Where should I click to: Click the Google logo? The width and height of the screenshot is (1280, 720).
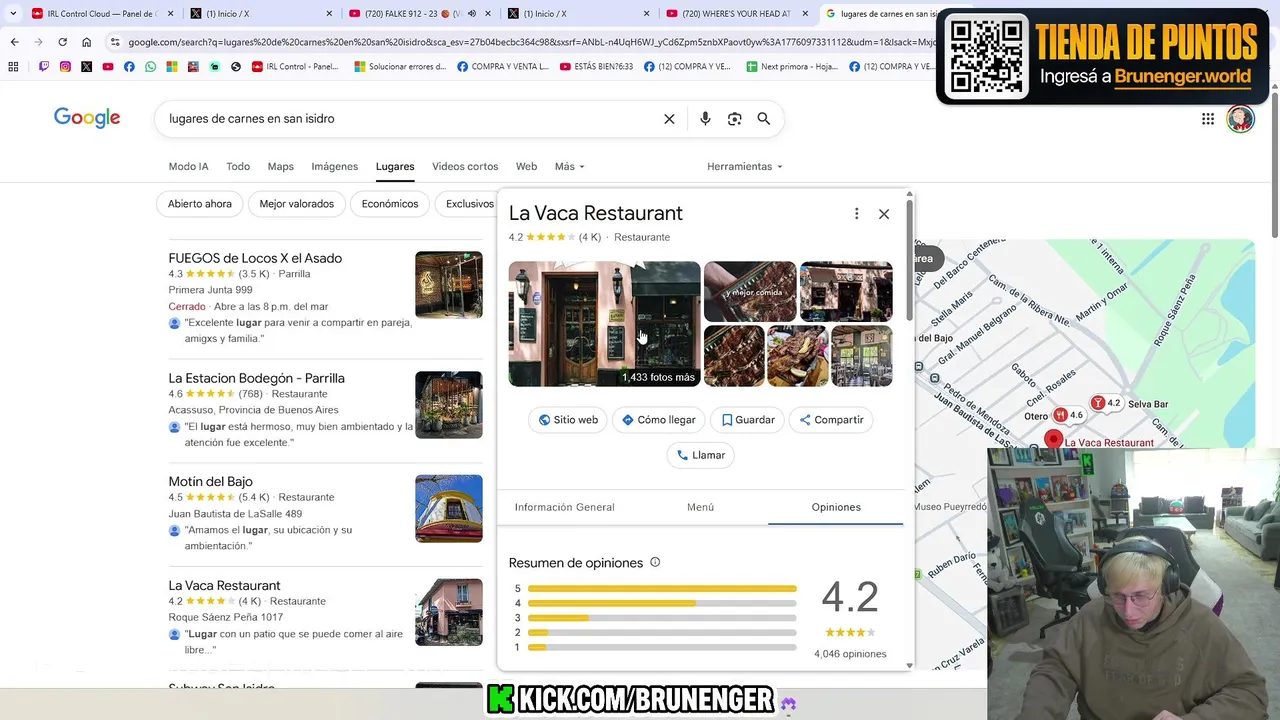(x=87, y=118)
